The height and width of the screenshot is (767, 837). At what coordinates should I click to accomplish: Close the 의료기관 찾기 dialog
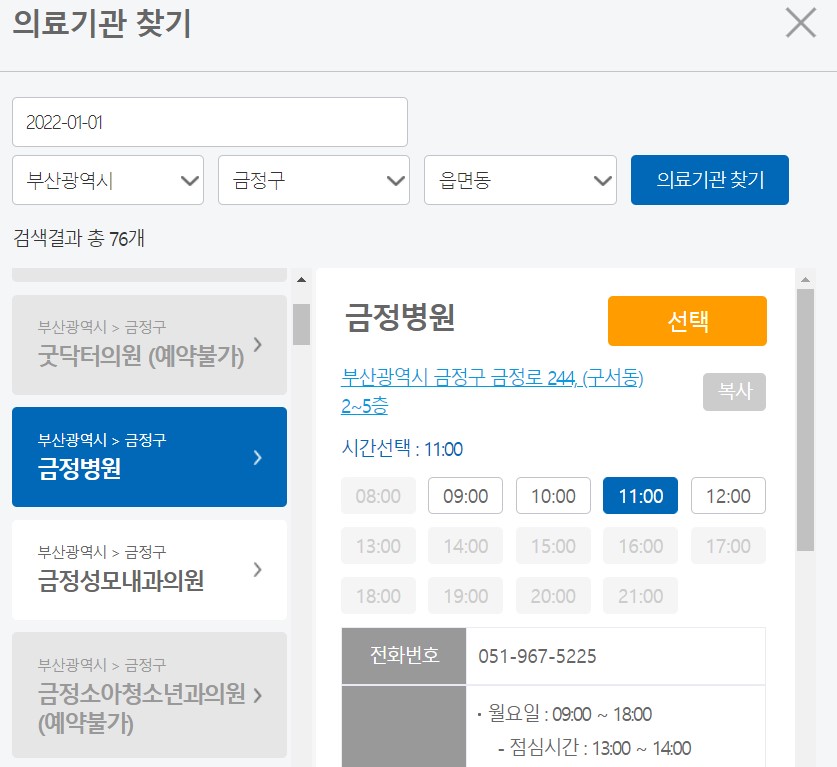click(x=801, y=23)
